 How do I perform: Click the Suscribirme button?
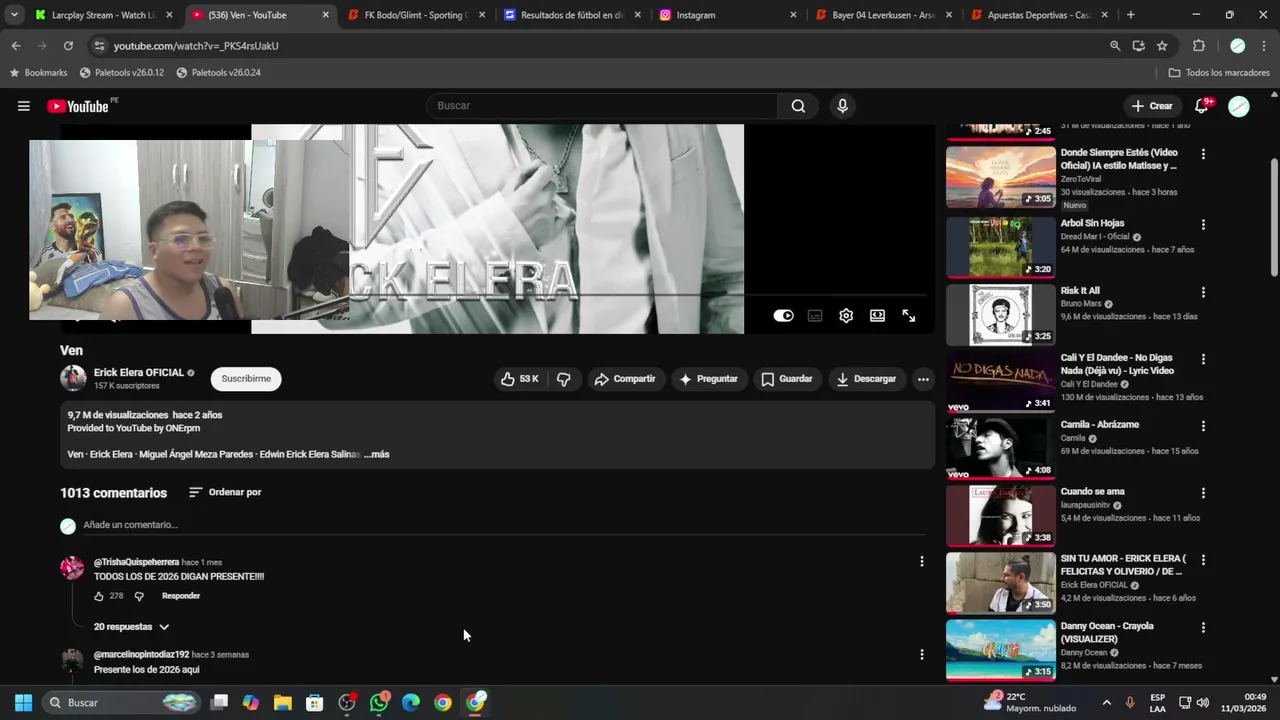tap(246, 379)
